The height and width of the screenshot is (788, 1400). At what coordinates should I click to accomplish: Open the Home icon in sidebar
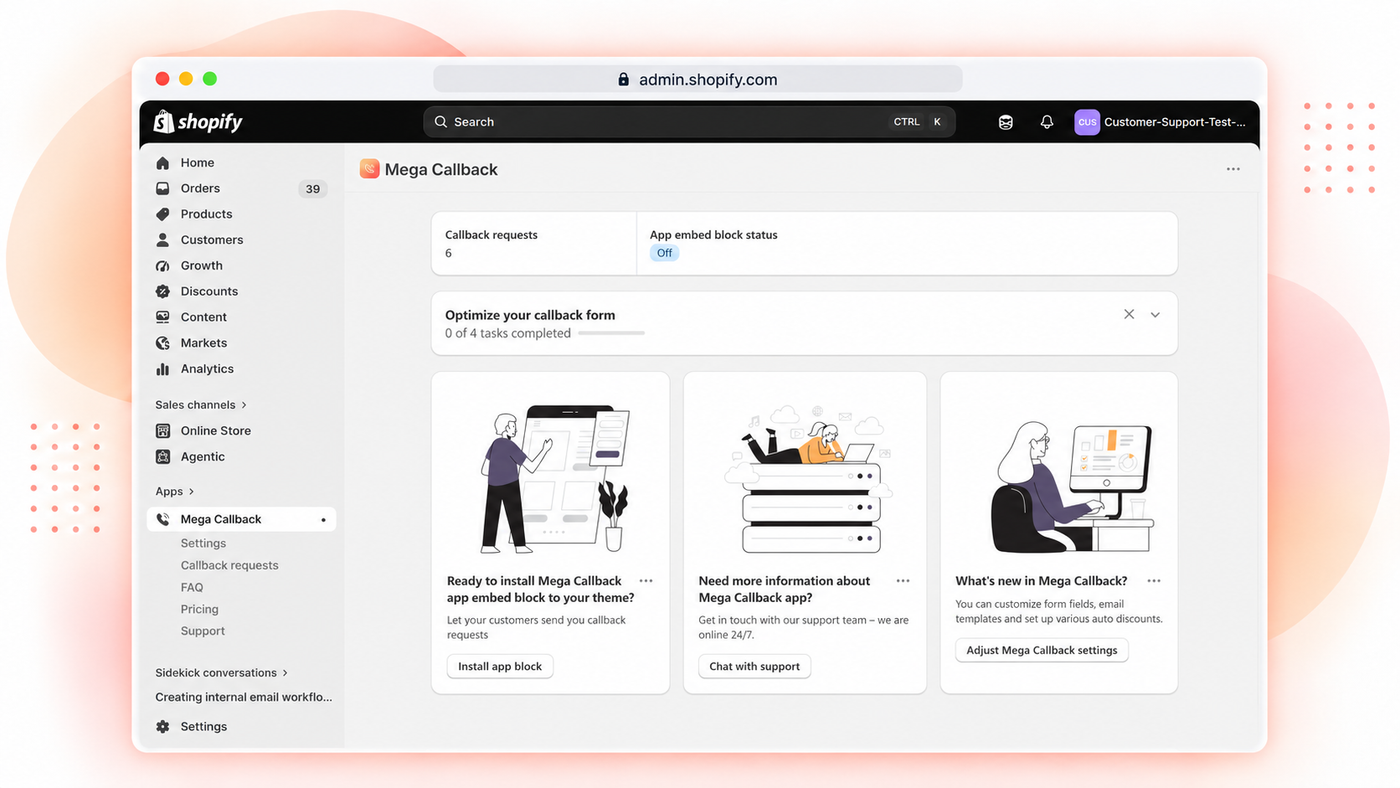pos(163,163)
